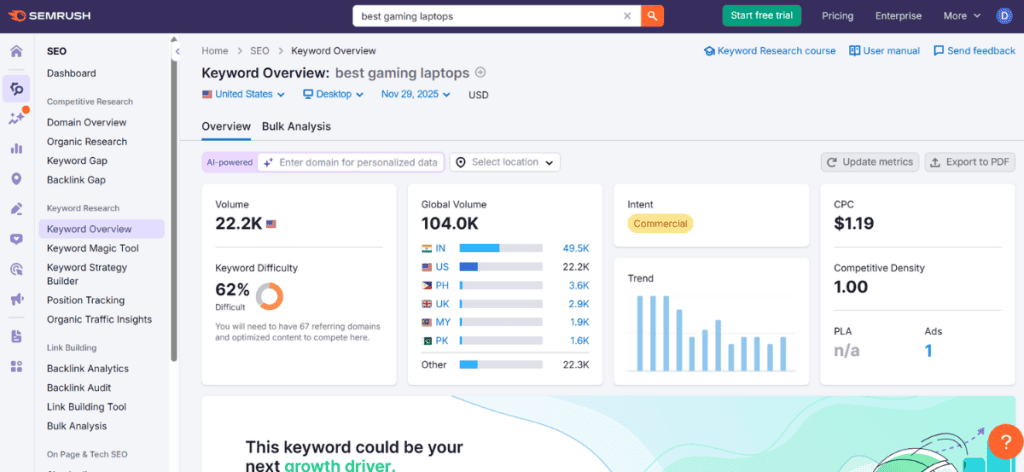
Task: Open the Home icon in left rail
Action: point(16,52)
